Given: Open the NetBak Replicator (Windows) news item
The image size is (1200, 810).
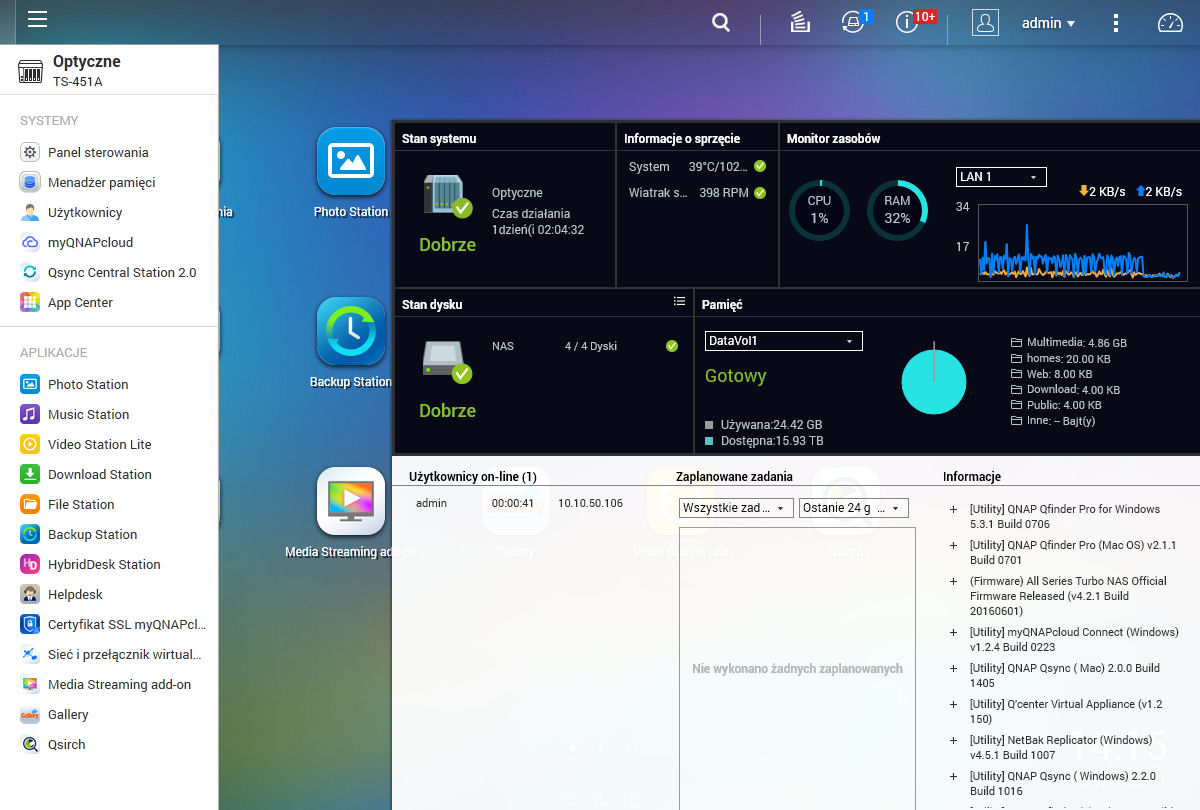Looking at the screenshot, I should pos(1062,747).
